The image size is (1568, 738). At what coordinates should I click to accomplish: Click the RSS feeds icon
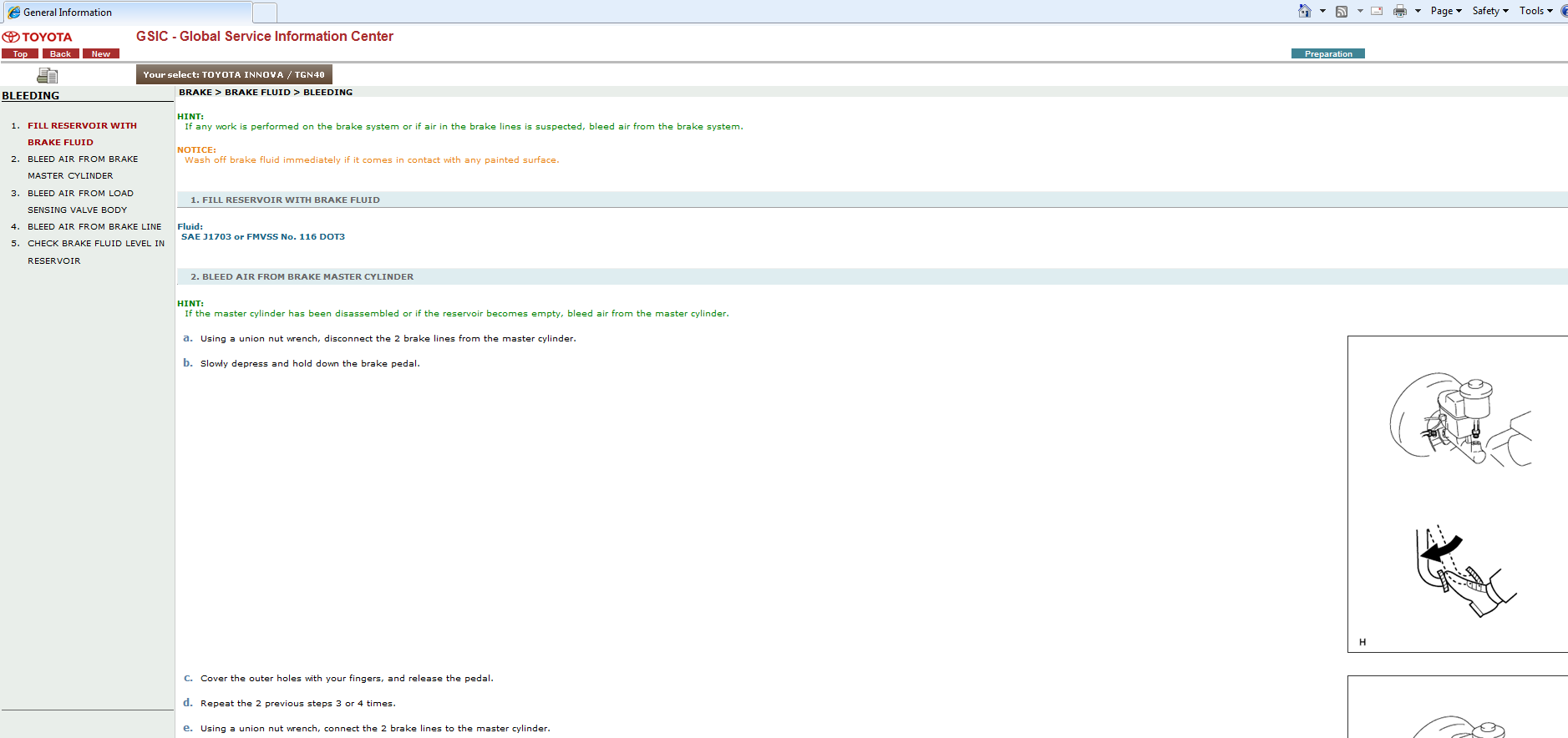pyautogui.click(x=1342, y=11)
